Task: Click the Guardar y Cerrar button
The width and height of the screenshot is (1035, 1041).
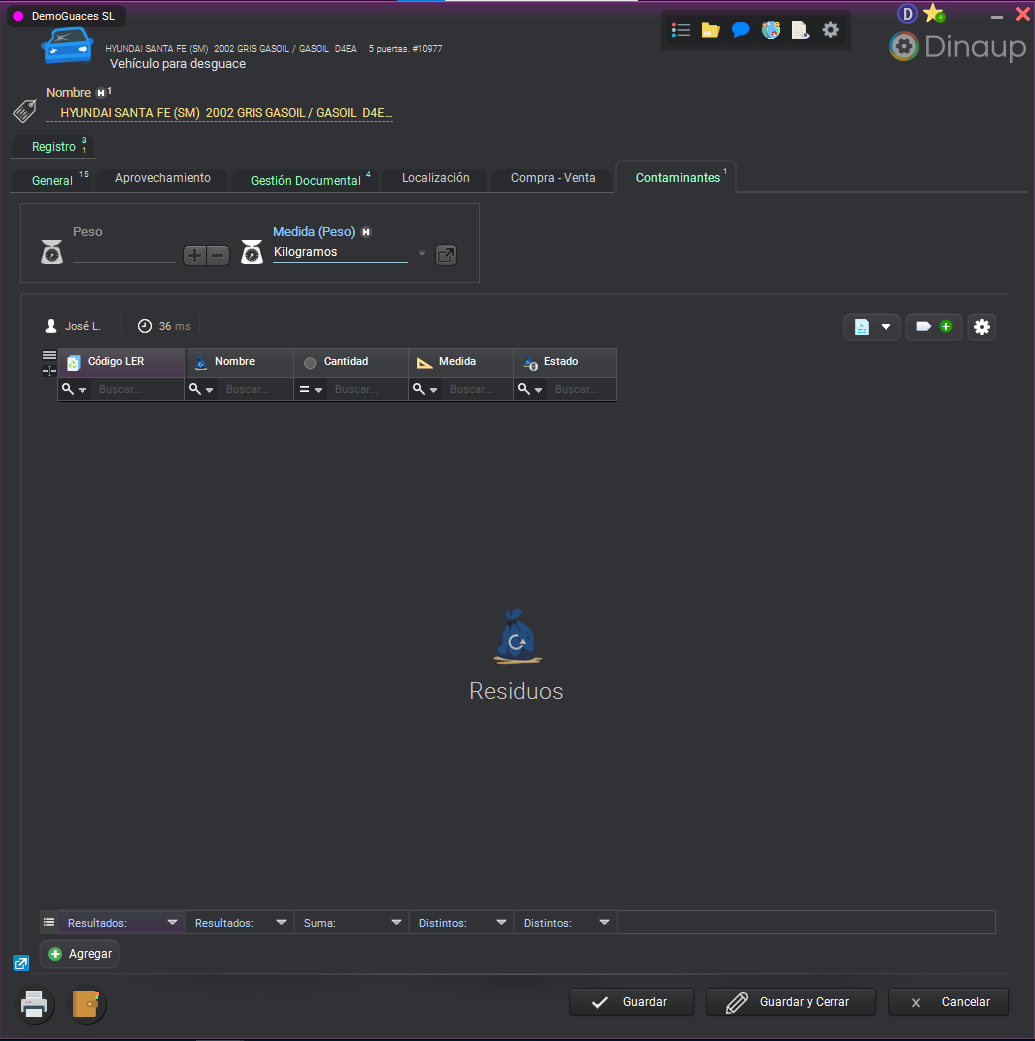Action: pos(791,1002)
